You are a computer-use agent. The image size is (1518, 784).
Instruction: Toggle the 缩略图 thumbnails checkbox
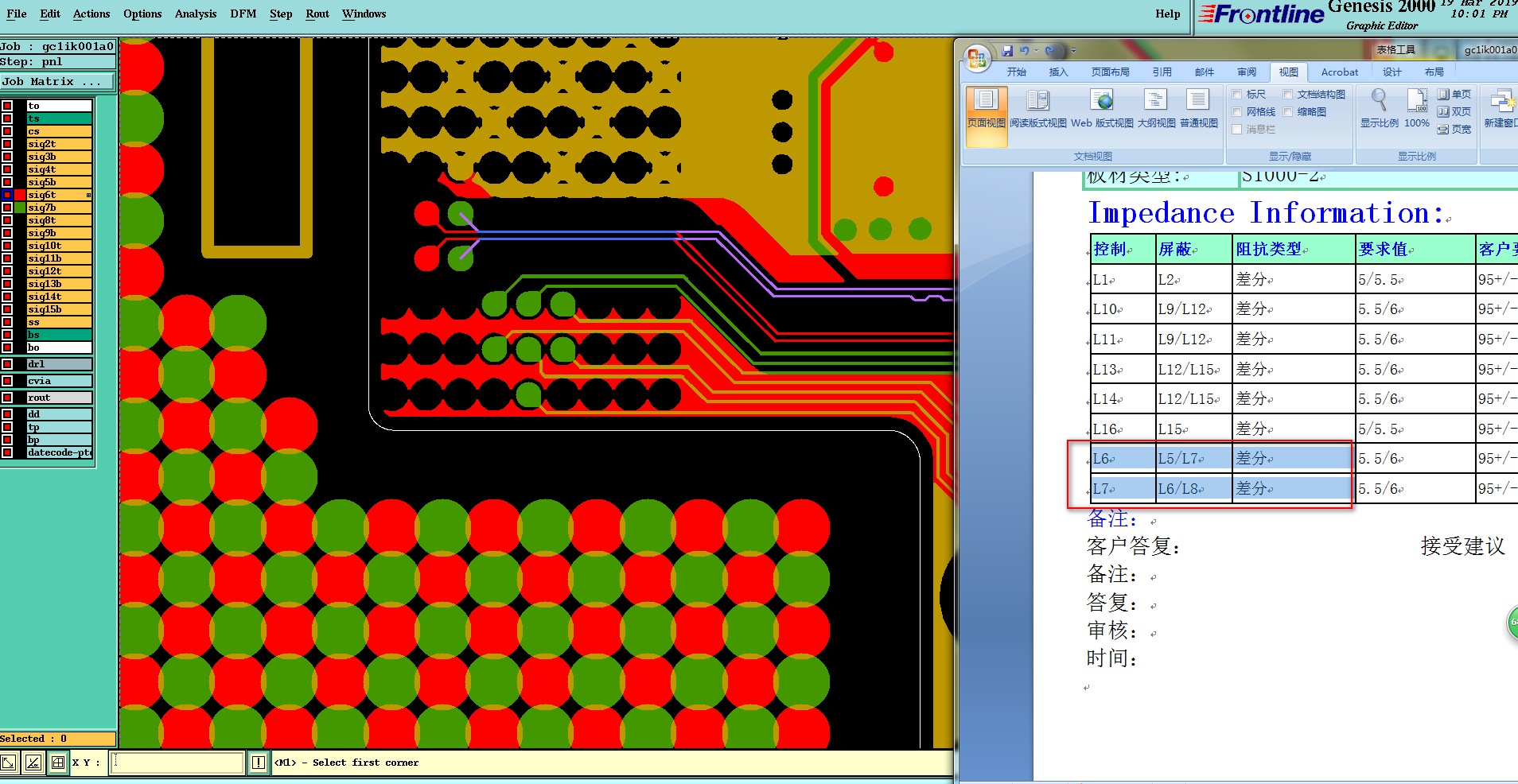(x=1288, y=112)
